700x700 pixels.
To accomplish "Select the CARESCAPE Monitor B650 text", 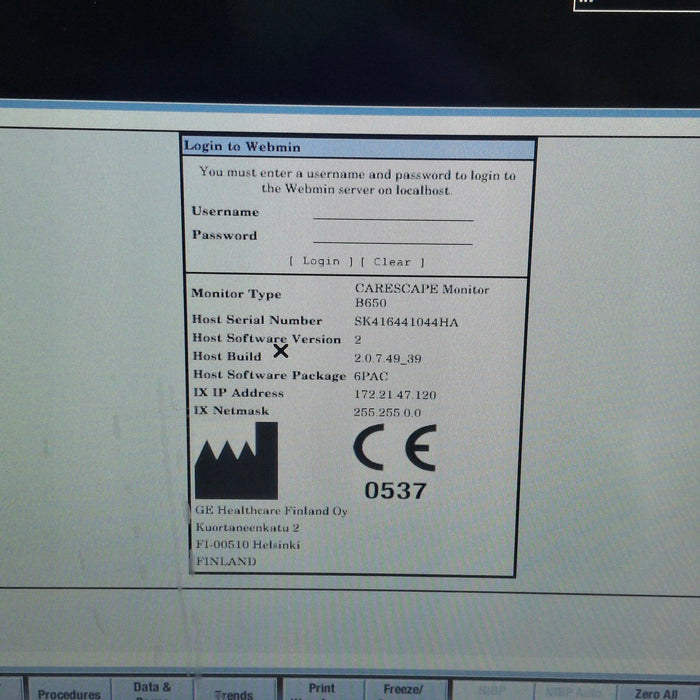I will click(422, 296).
